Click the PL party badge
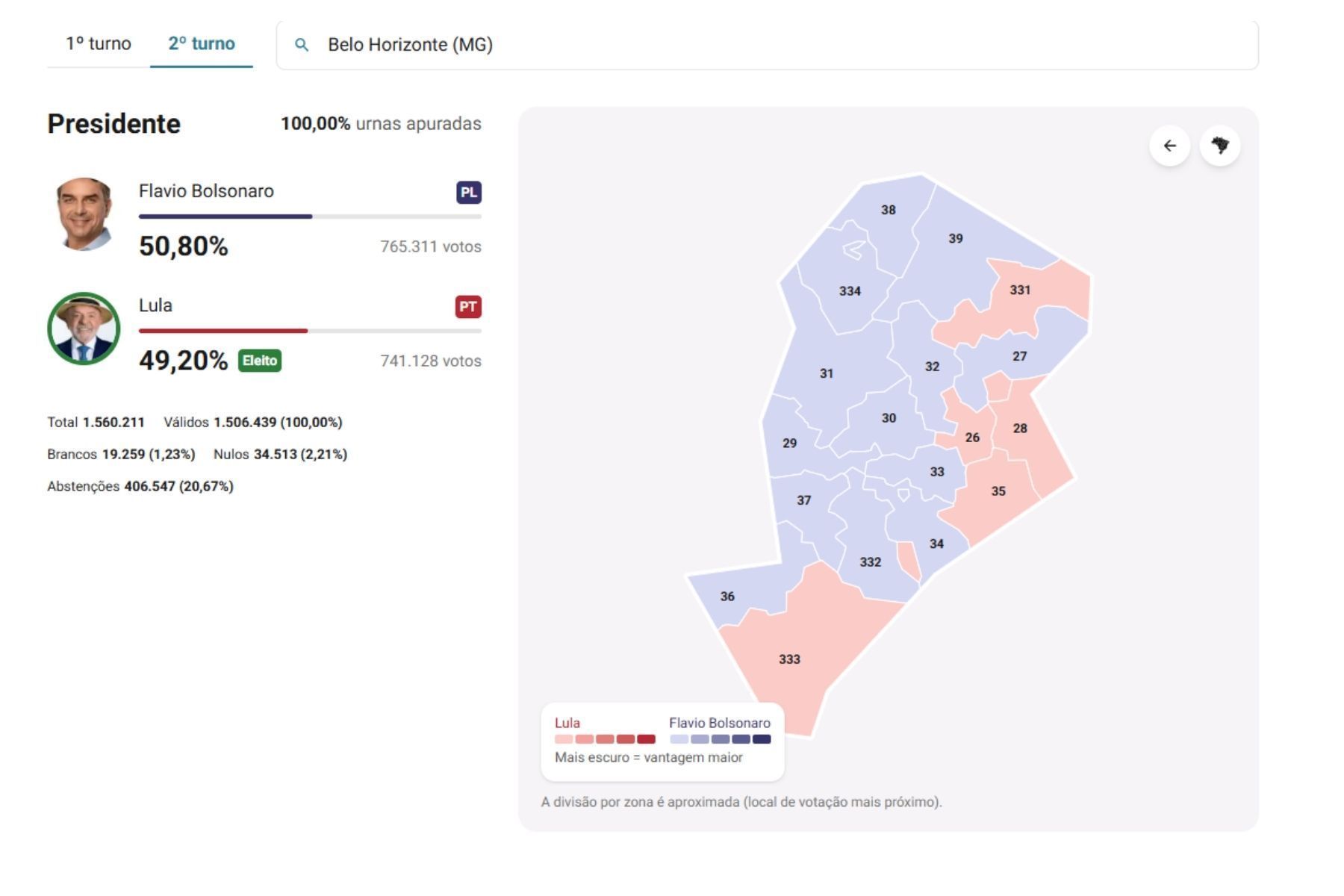The height and width of the screenshot is (896, 1344). pyautogui.click(x=469, y=193)
